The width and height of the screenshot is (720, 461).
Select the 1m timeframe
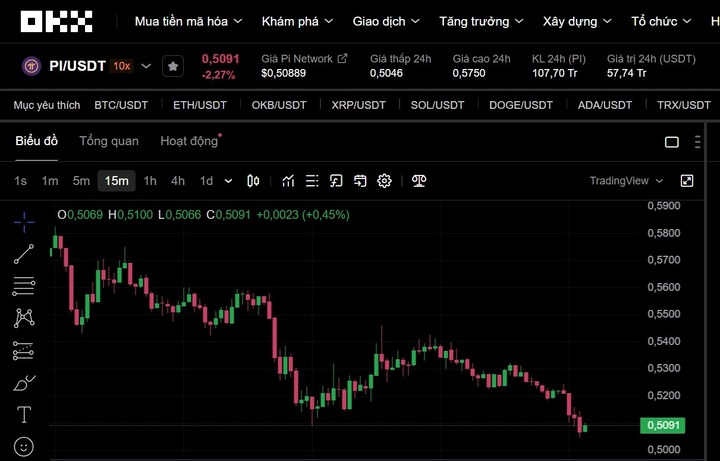[x=50, y=181]
